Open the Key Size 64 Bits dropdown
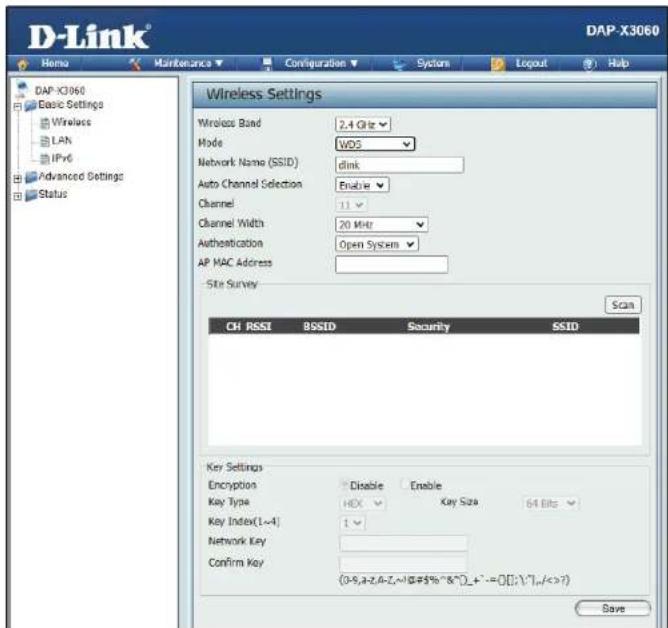The image size is (668, 628). click(550, 504)
